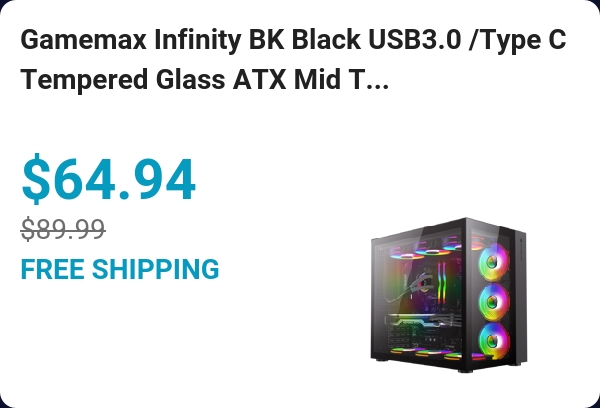Viewport: 600px width, 408px height.
Task: Click the black front edge of the case image
Action: coord(518,300)
